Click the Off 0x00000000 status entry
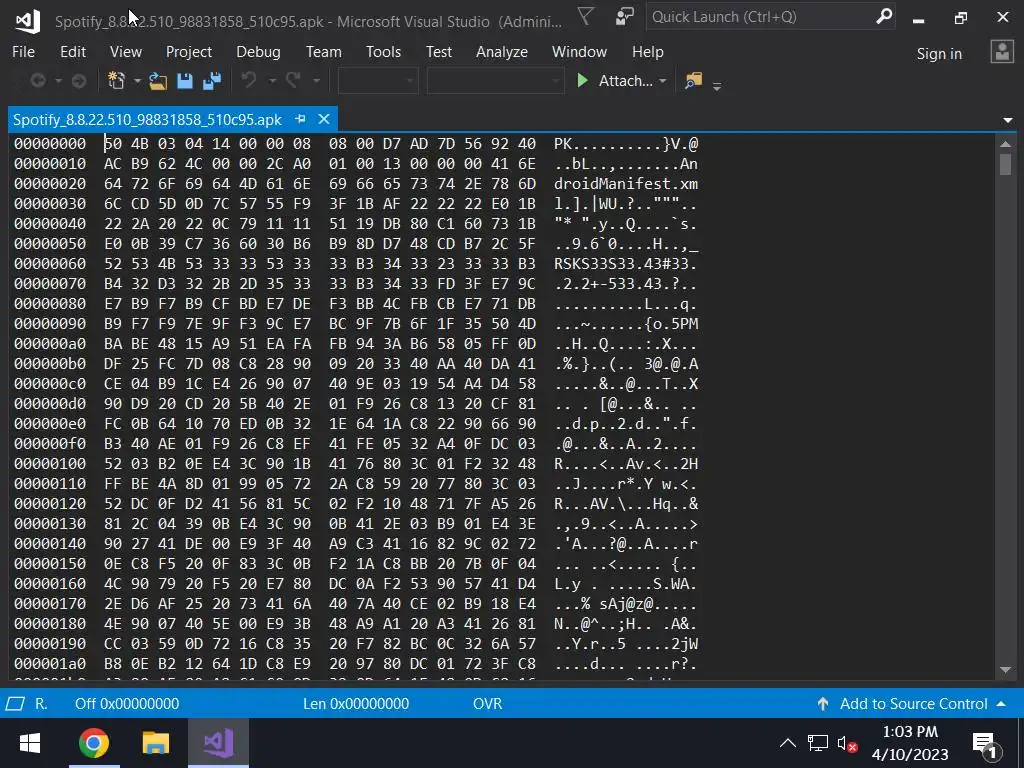 click(x=127, y=703)
